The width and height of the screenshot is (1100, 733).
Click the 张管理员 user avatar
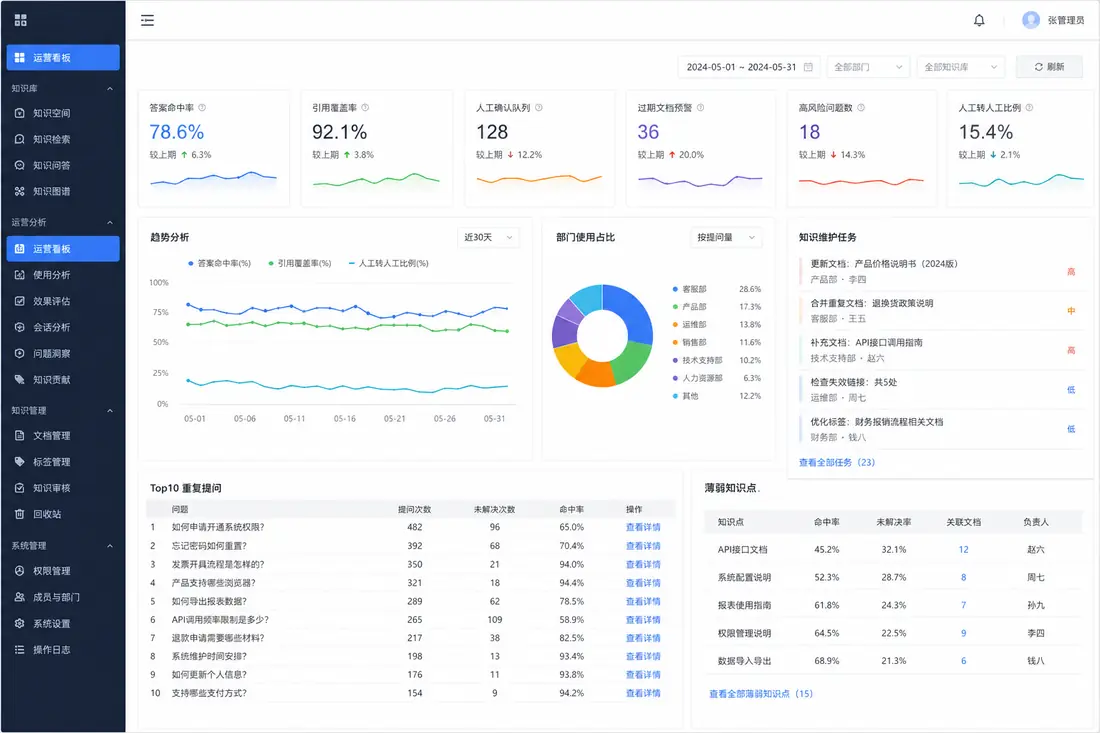click(1031, 20)
